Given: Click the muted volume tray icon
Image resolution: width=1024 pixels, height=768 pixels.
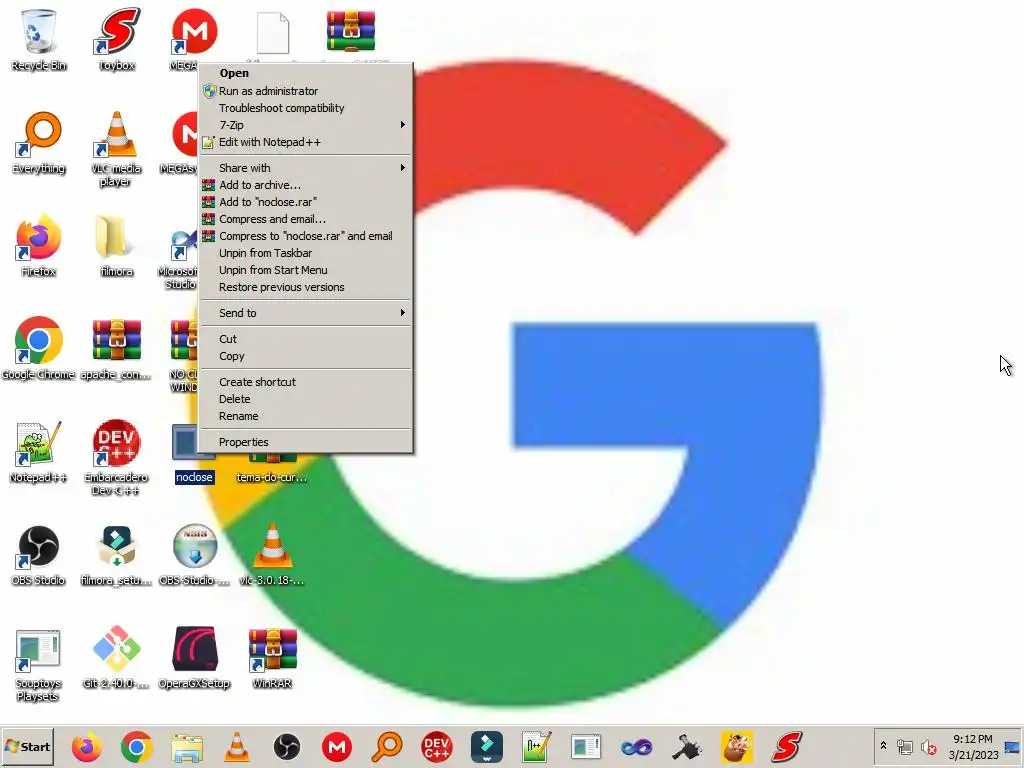Looking at the screenshot, I should [x=928, y=746].
